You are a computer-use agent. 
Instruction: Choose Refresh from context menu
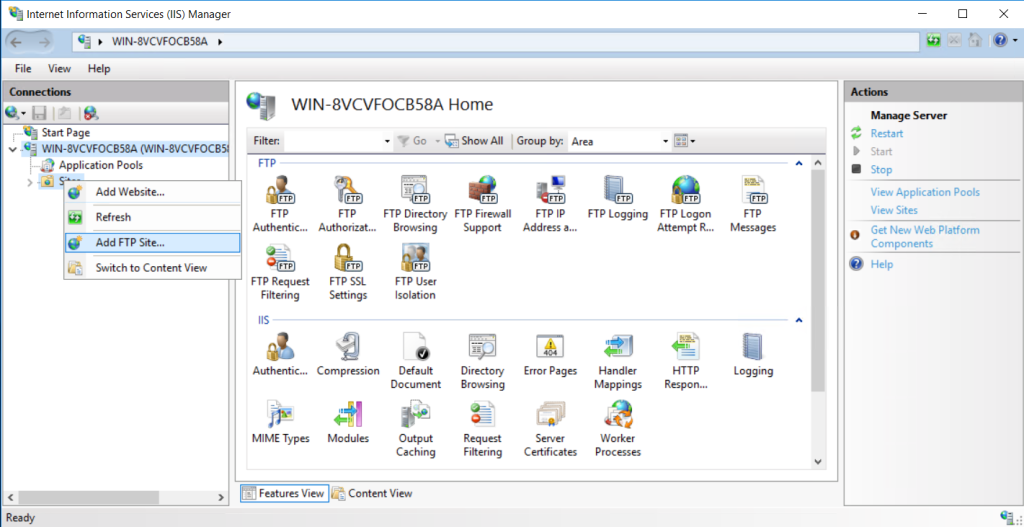click(153, 217)
